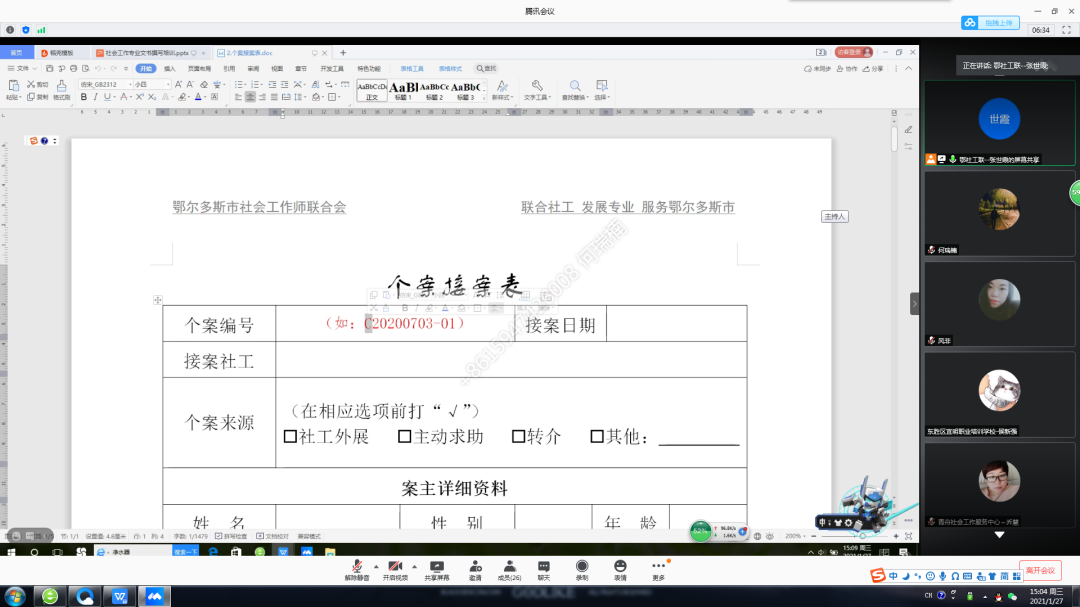This screenshot has height=607, width=1080.
Task: Open the 表情 reactions icon
Action: click(x=620, y=568)
